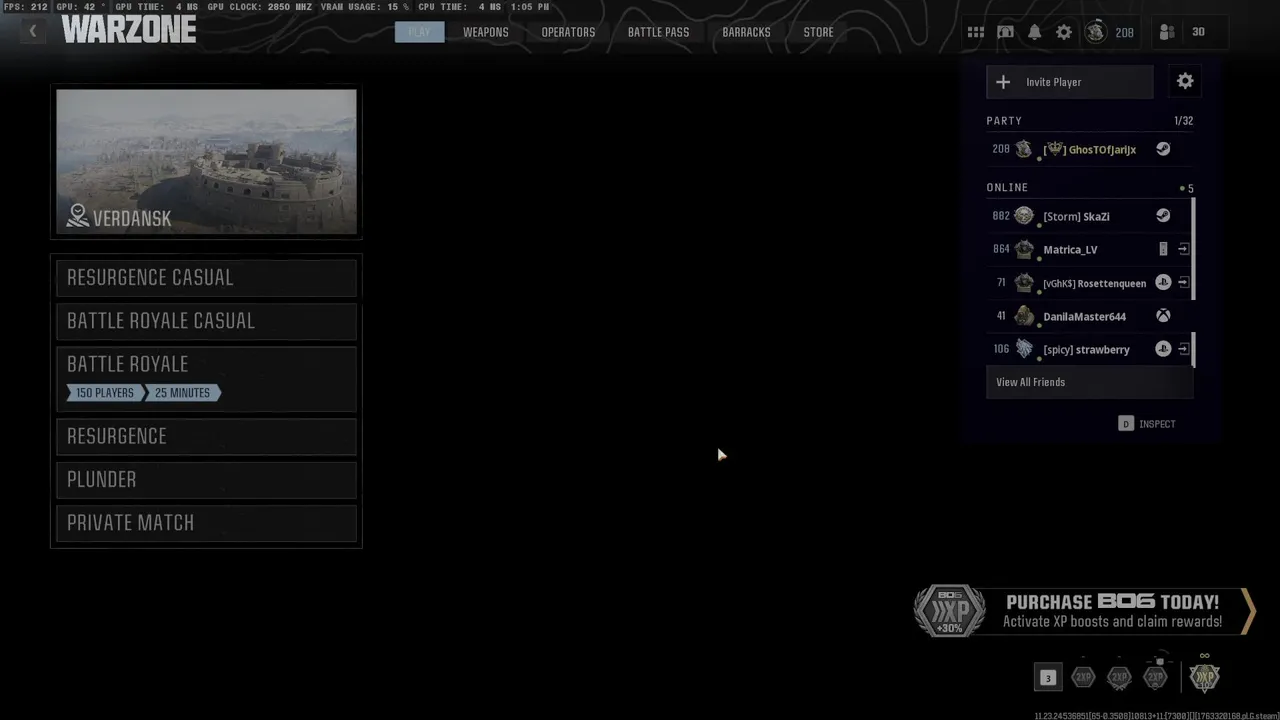Select friend [Storm] SkaZi

click(1089, 216)
